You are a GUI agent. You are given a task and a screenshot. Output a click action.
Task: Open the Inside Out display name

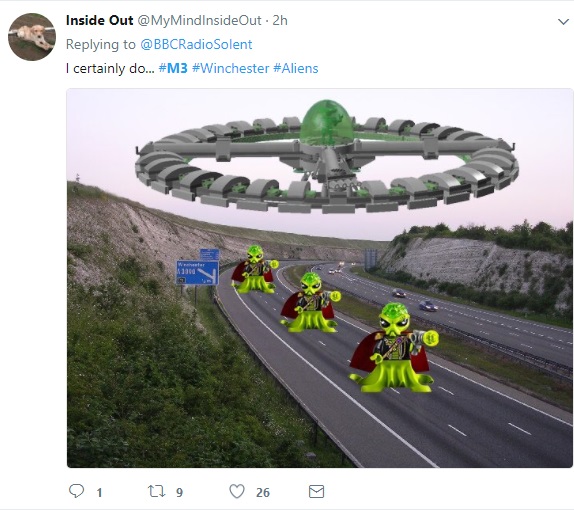click(99, 21)
